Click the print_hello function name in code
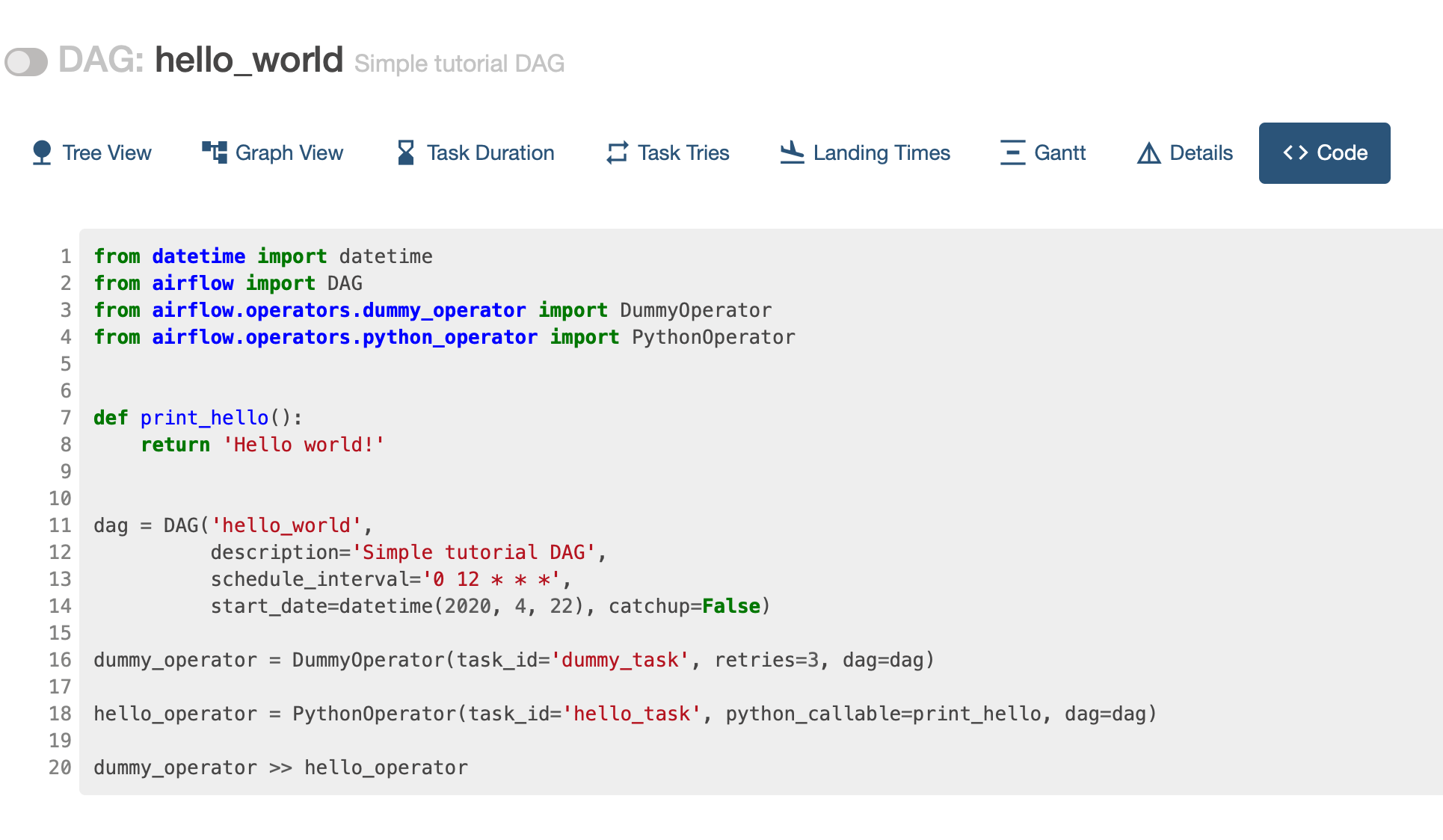The height and width of the screenshot is (840, 1443). 204,418
